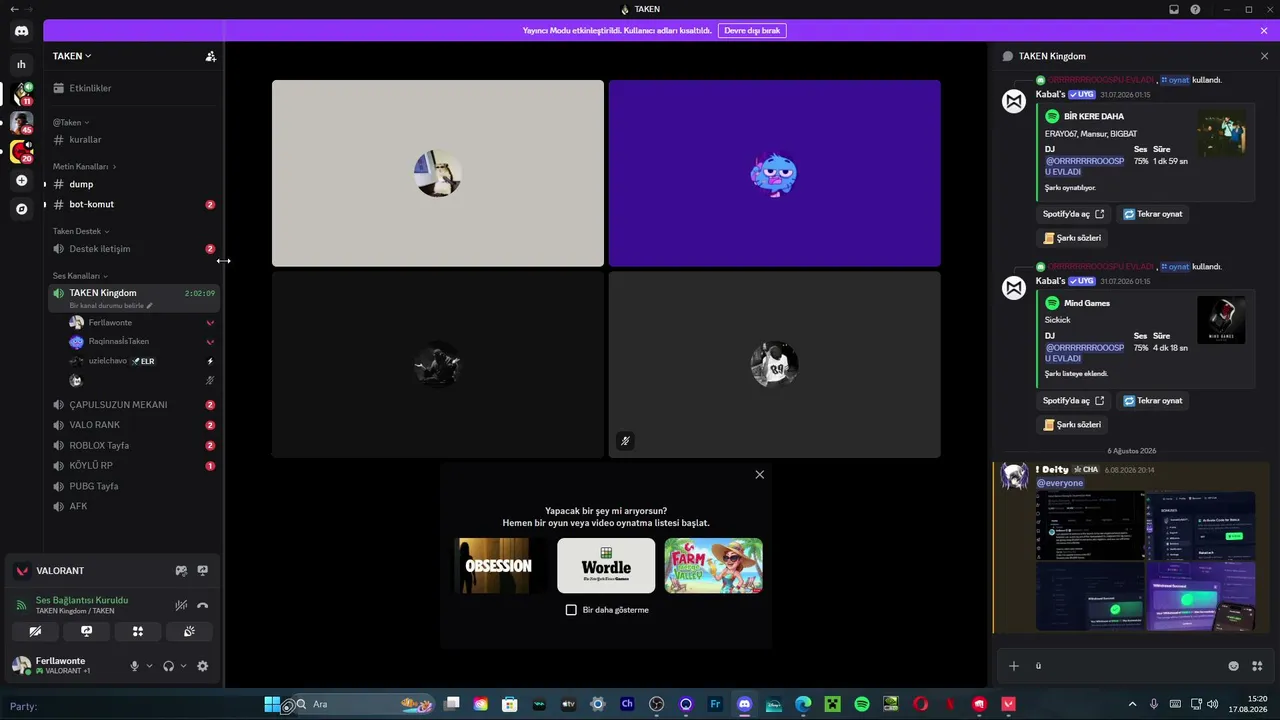Close the activity suggestion popup

point(760,475)
